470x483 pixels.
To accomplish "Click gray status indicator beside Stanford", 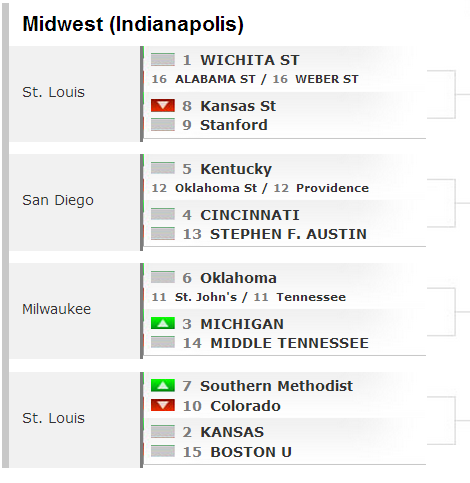I will click(163, 125).
